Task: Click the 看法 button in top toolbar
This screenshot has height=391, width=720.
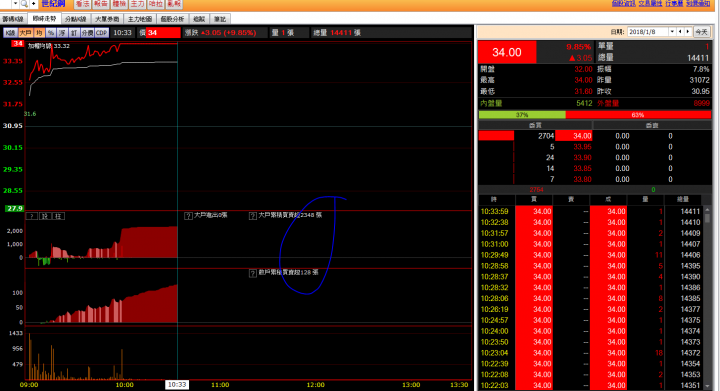Action: [x=82, y=4]
